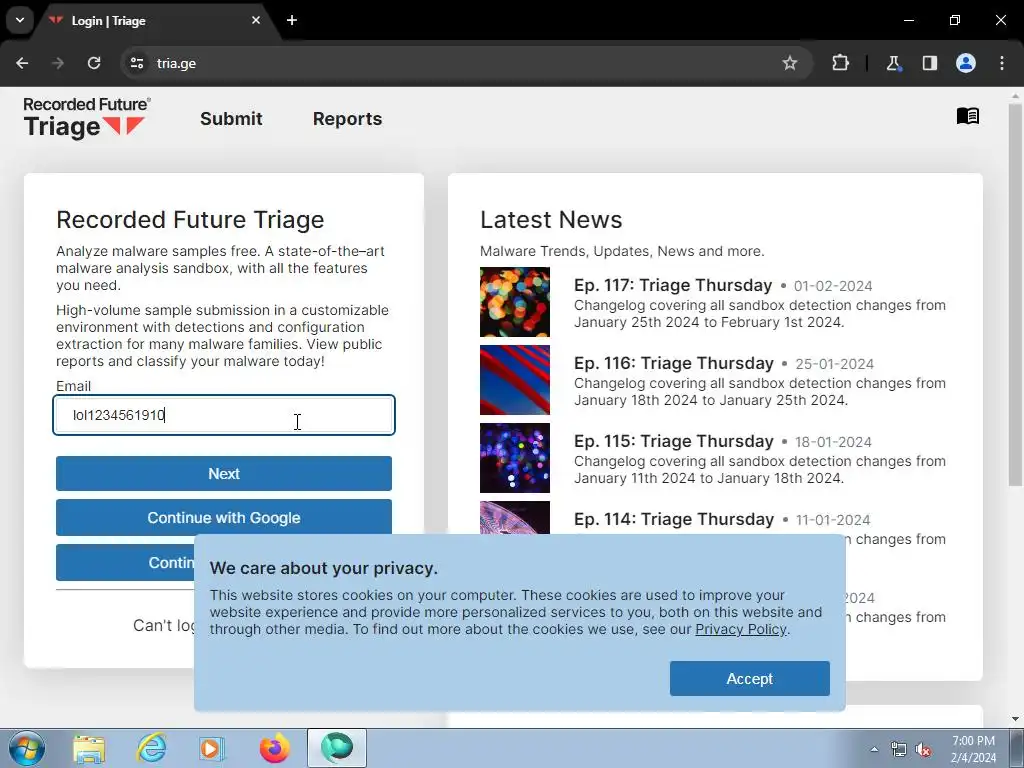Open the Reports page

[347, 119]
